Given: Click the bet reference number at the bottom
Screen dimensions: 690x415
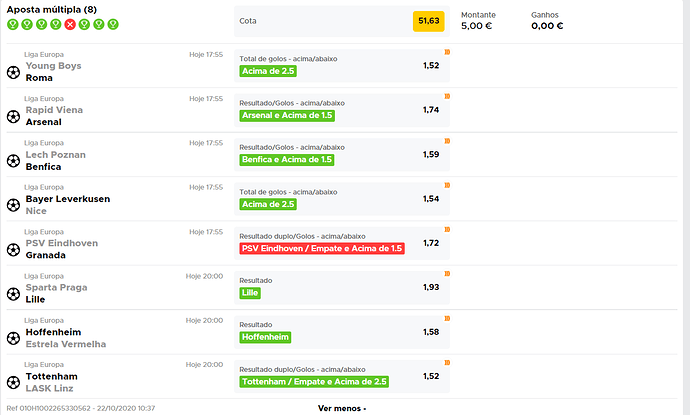Looking at the screenshot, I should click(x=81, y=408).
